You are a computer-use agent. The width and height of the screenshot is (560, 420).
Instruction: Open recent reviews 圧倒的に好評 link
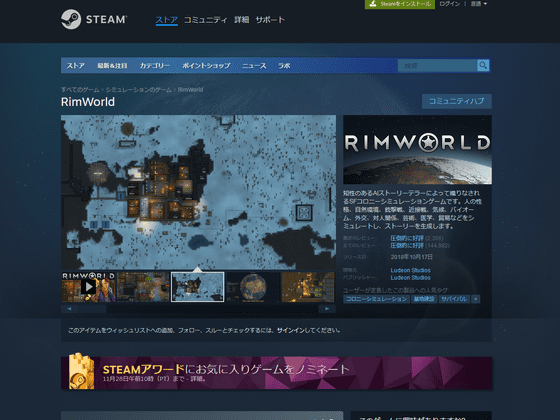(407, 238)
